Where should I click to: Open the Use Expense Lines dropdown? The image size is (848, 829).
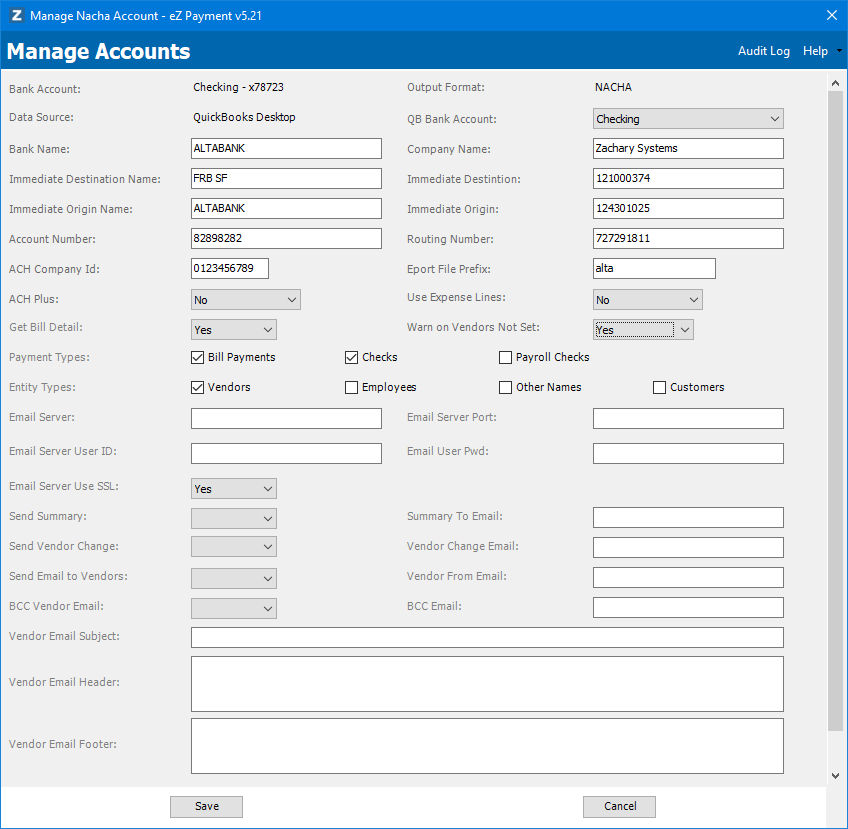pos(647,300)
